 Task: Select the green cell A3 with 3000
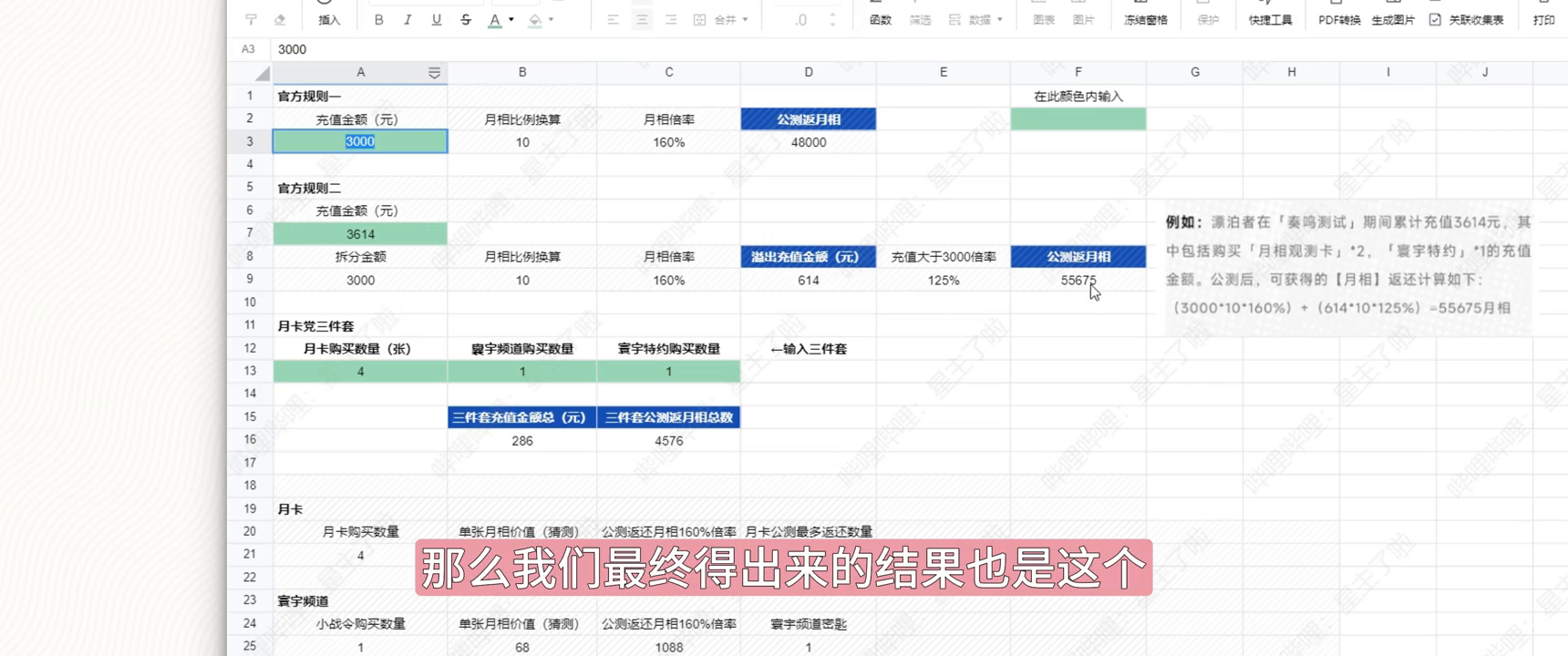360,141
